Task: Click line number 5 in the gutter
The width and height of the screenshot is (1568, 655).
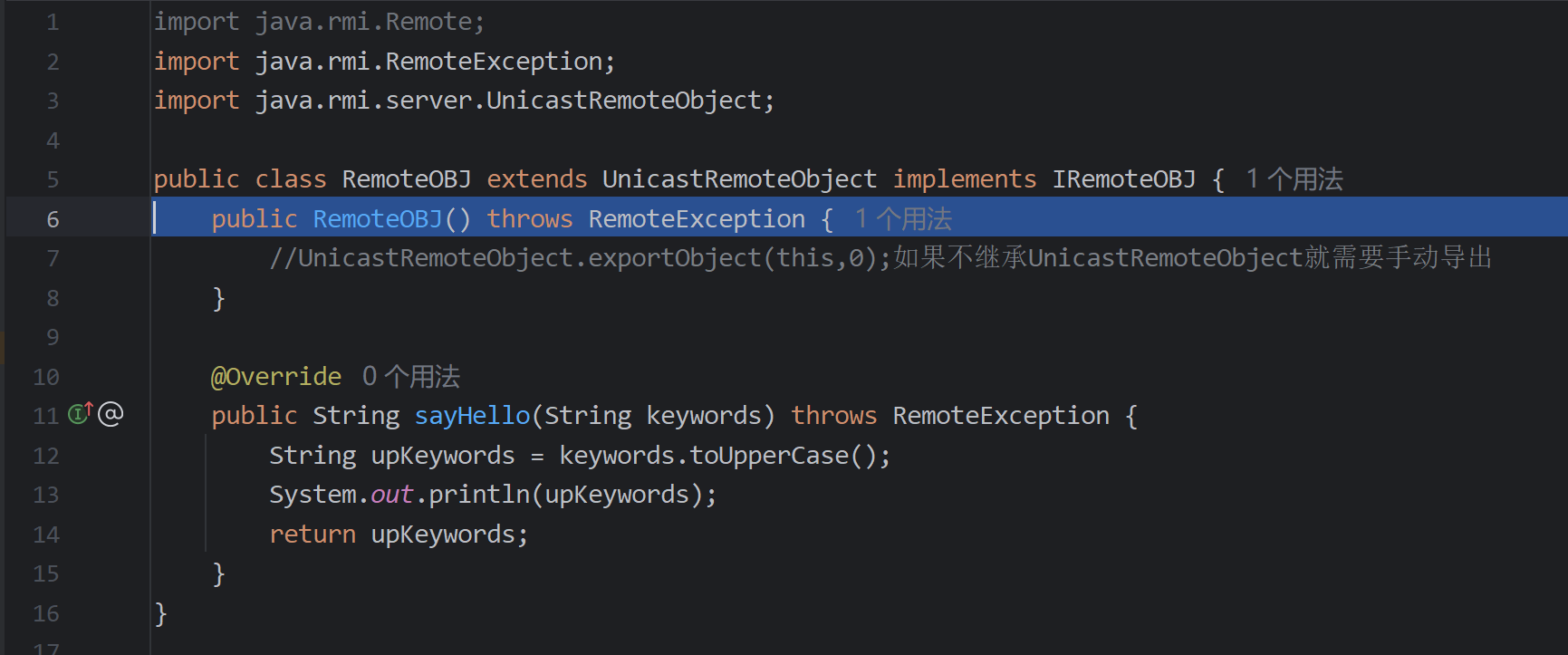Action: point(53,179)
